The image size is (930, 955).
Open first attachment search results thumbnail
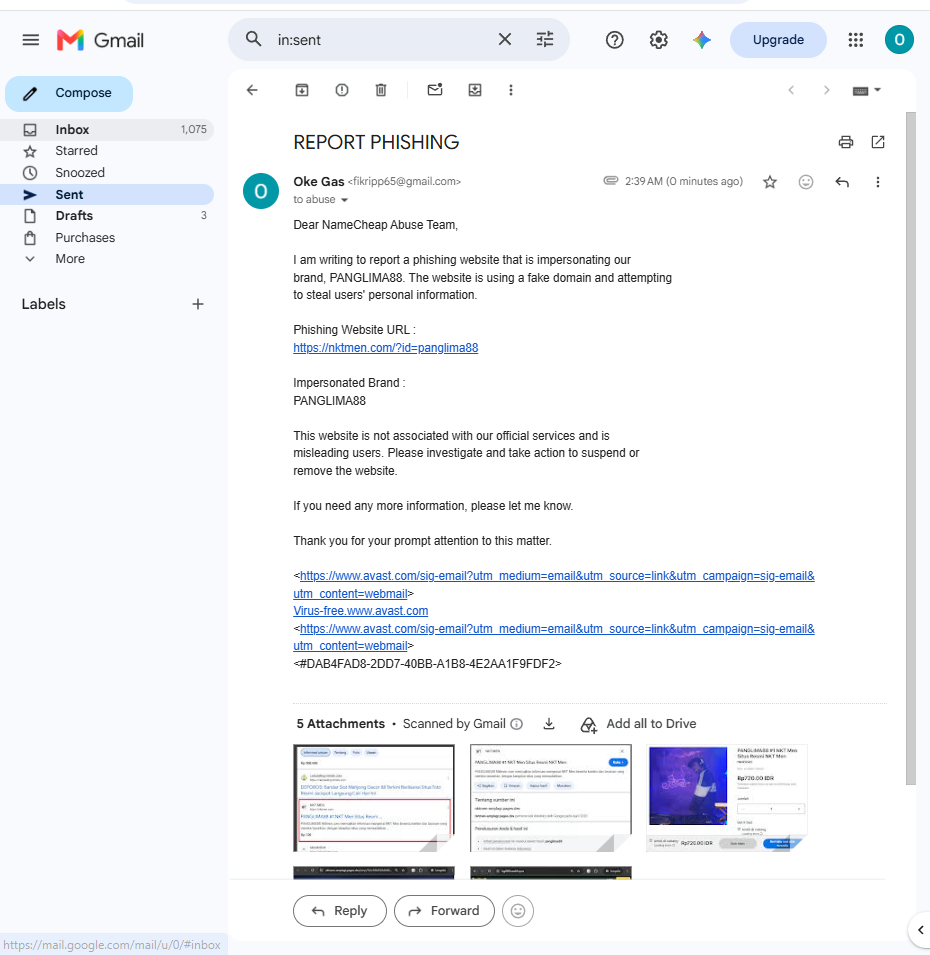click(374, 798)
